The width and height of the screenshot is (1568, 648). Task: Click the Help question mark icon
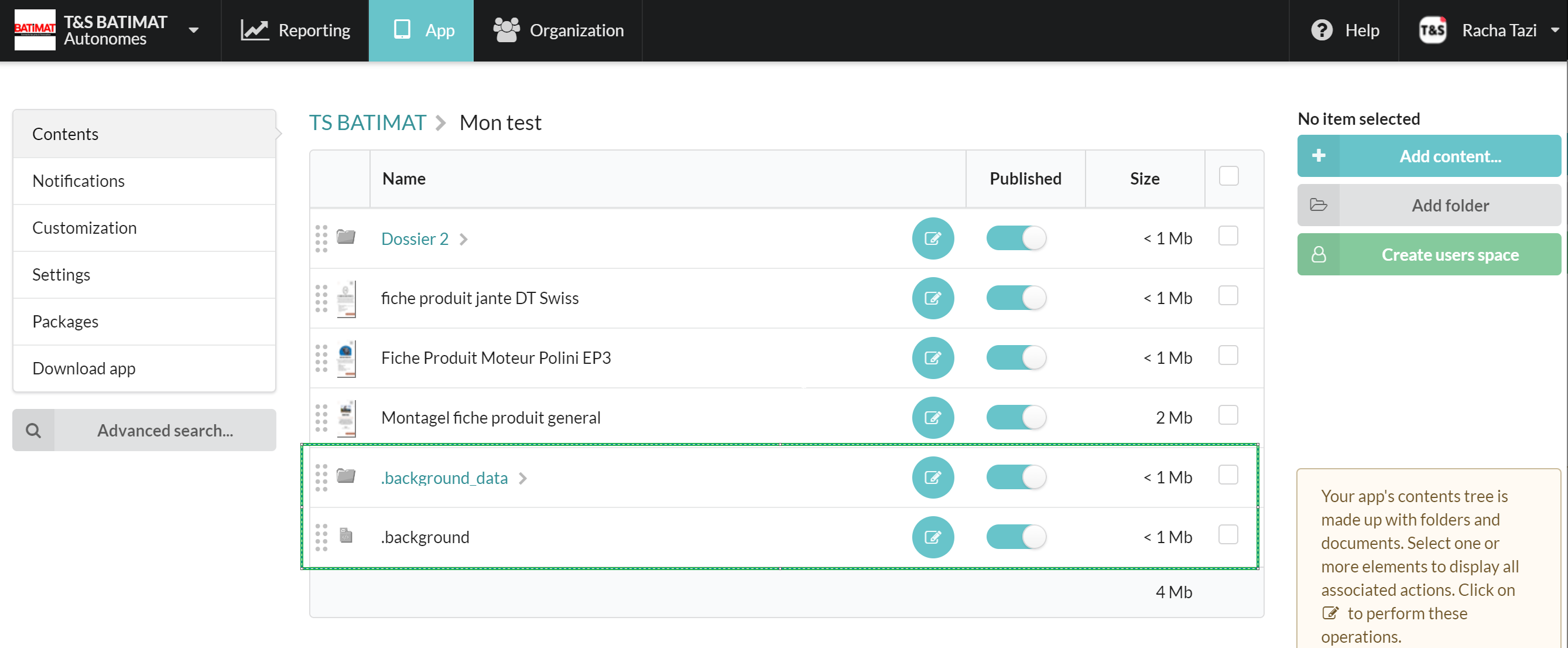point(1321,30)
